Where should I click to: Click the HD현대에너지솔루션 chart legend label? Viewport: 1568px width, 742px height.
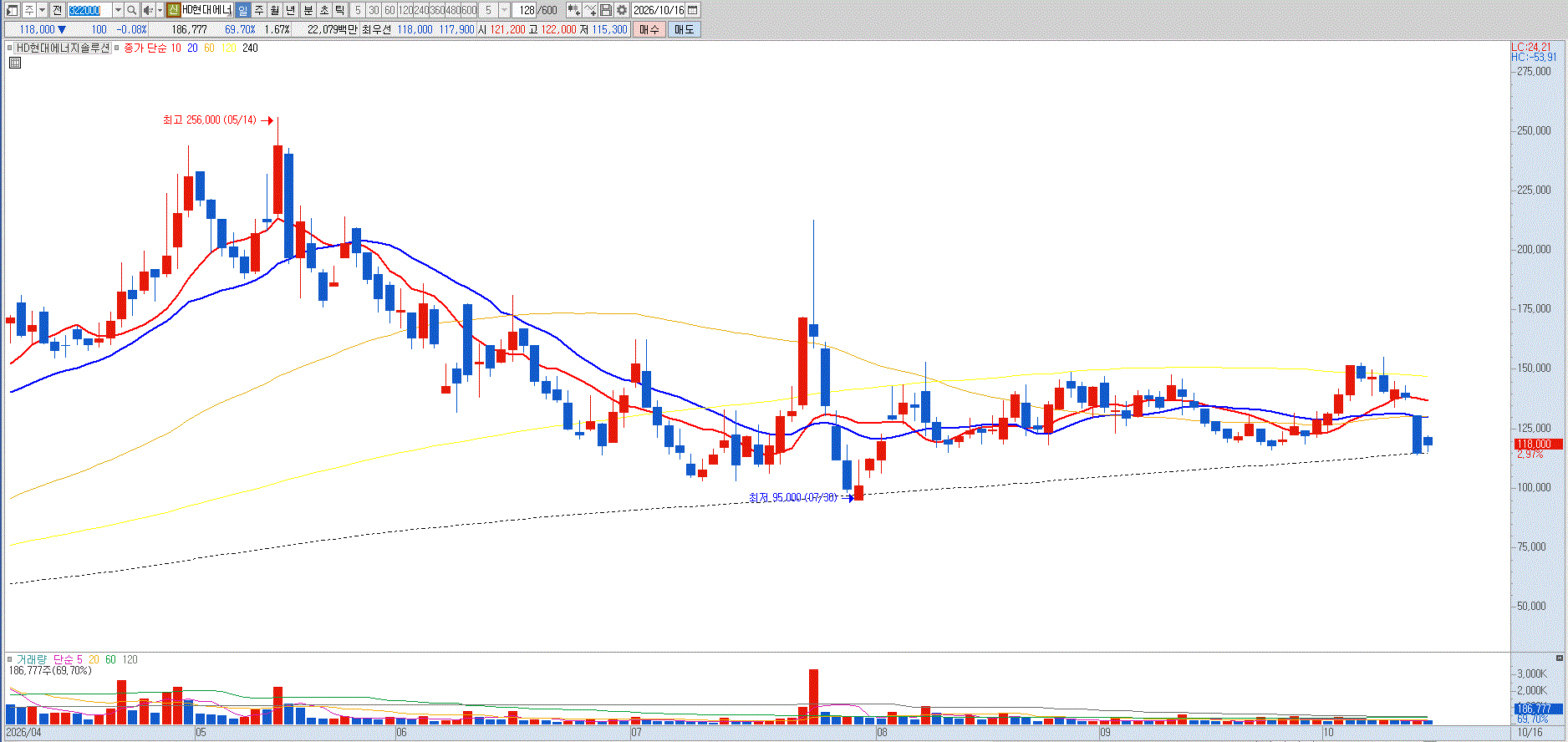pyautogui.click(x=64, y=48)
